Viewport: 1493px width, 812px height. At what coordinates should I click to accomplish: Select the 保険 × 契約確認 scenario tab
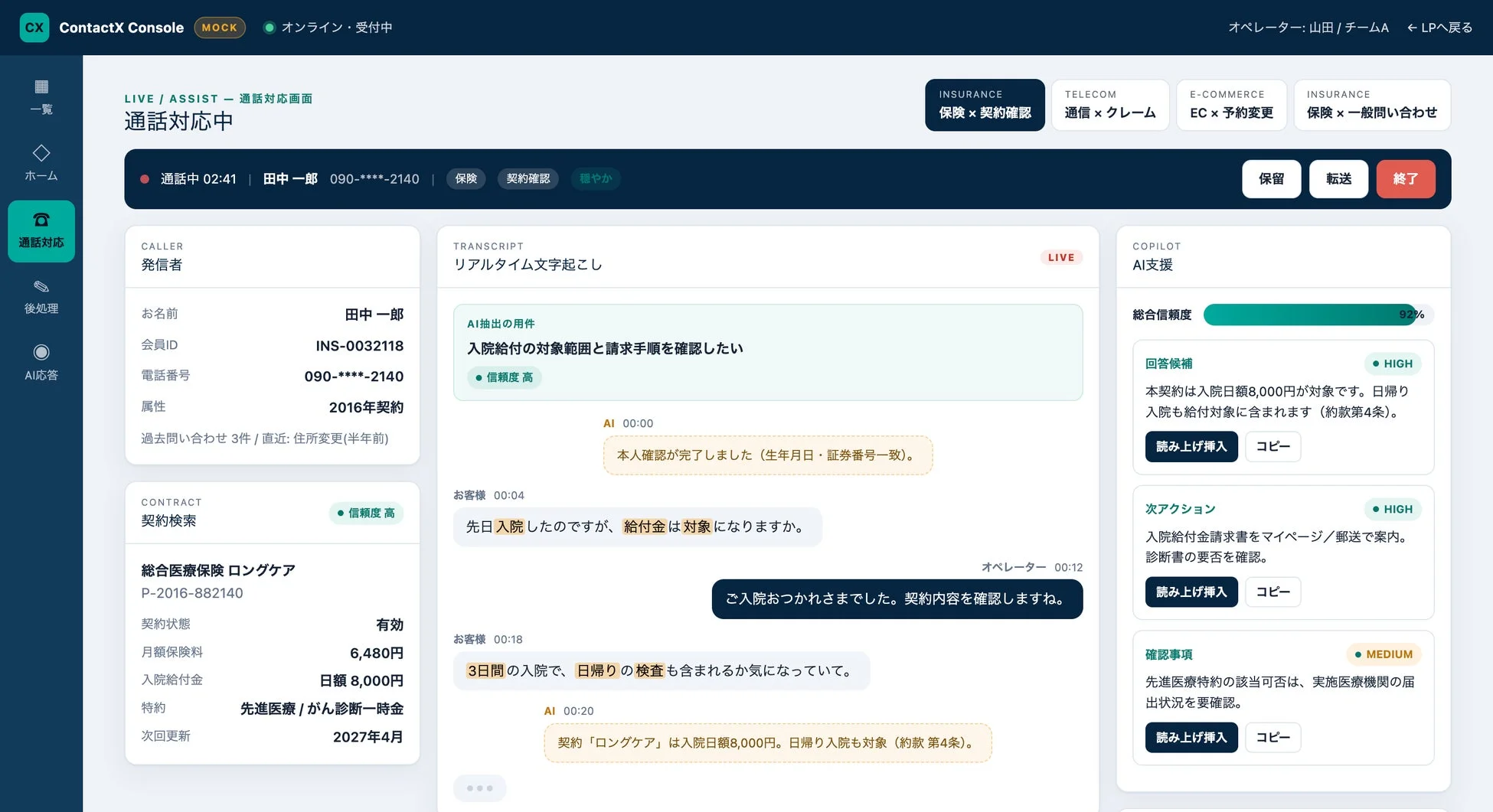985,105
